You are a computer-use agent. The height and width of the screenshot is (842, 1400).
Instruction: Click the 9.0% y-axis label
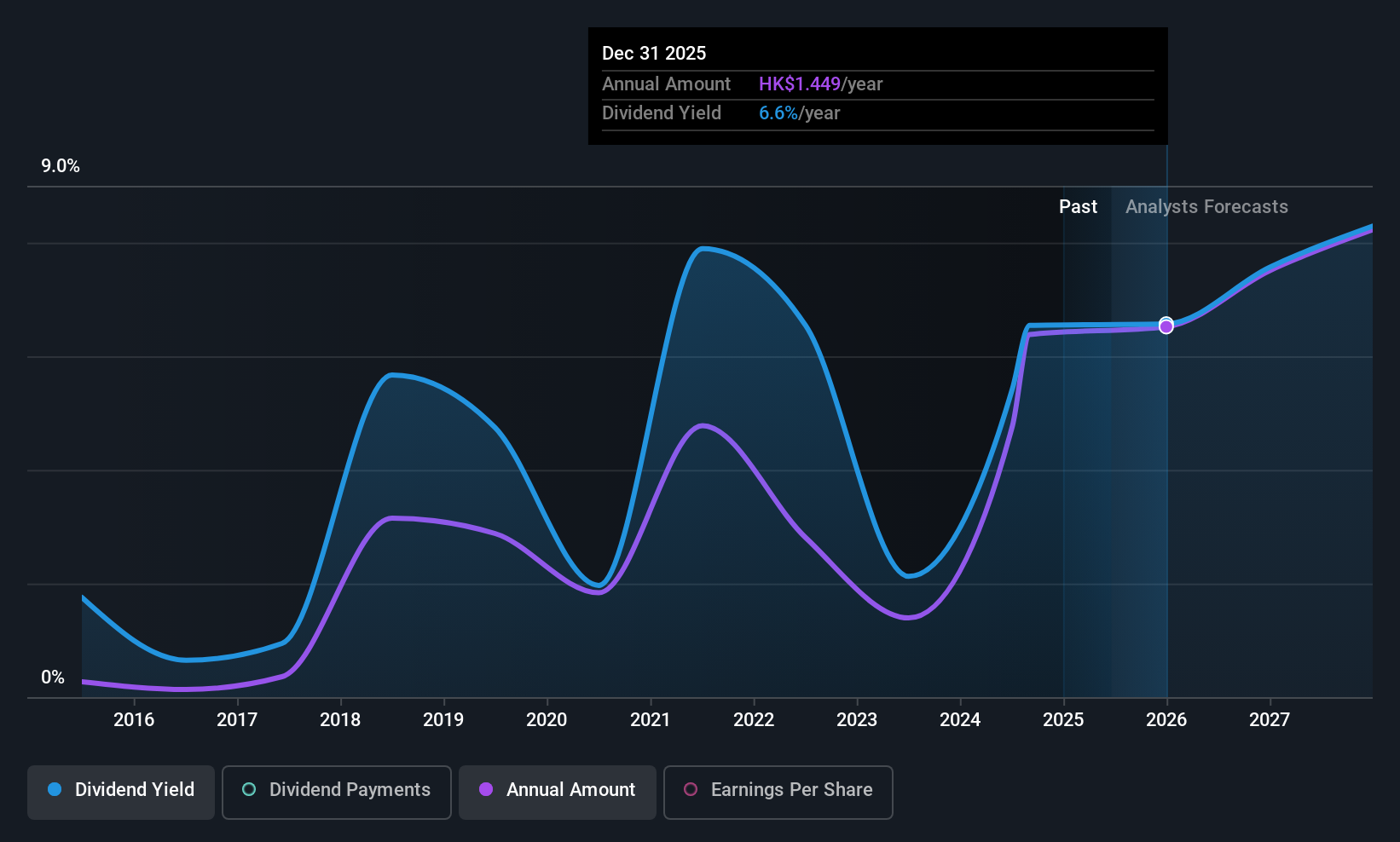(x=61, y=166)
